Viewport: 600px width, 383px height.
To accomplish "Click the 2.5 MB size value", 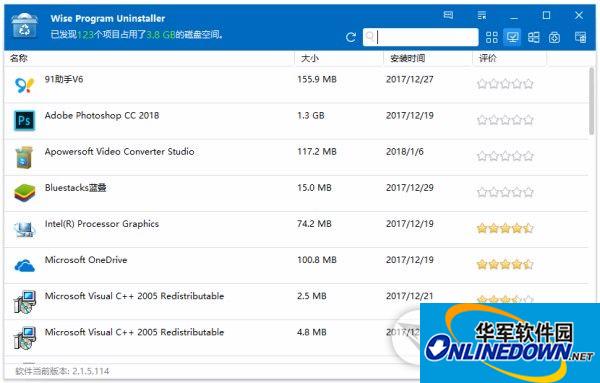I will pos(312,296).
